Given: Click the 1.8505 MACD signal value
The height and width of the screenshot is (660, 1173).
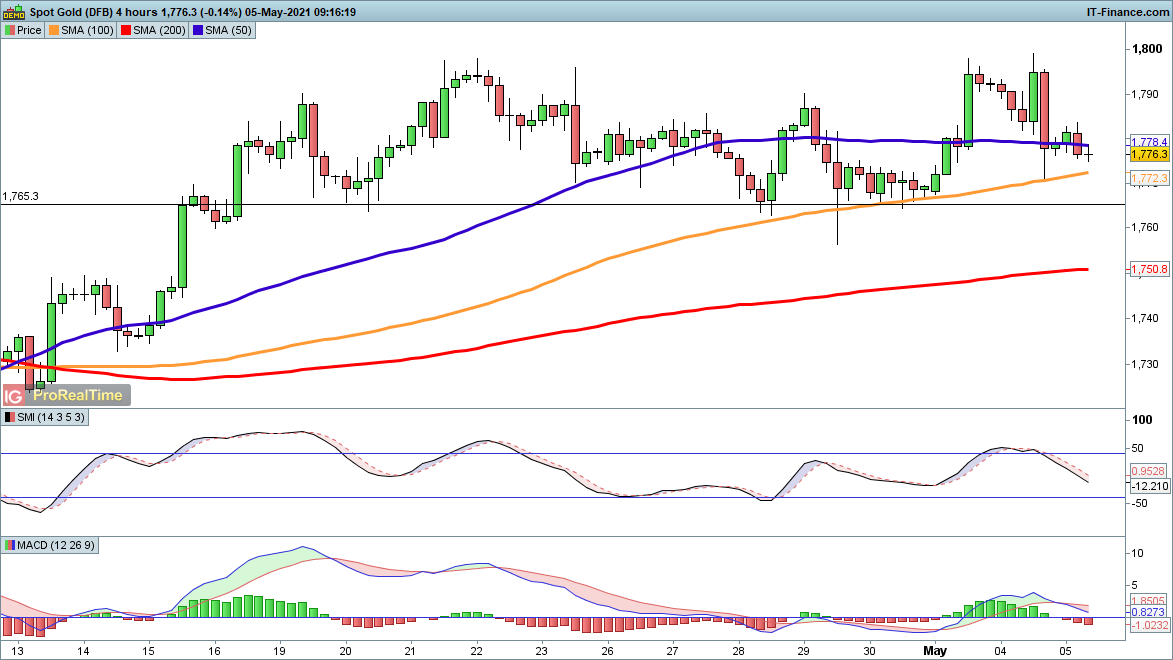Looking at the screenshot, I should coord(1148,601).
